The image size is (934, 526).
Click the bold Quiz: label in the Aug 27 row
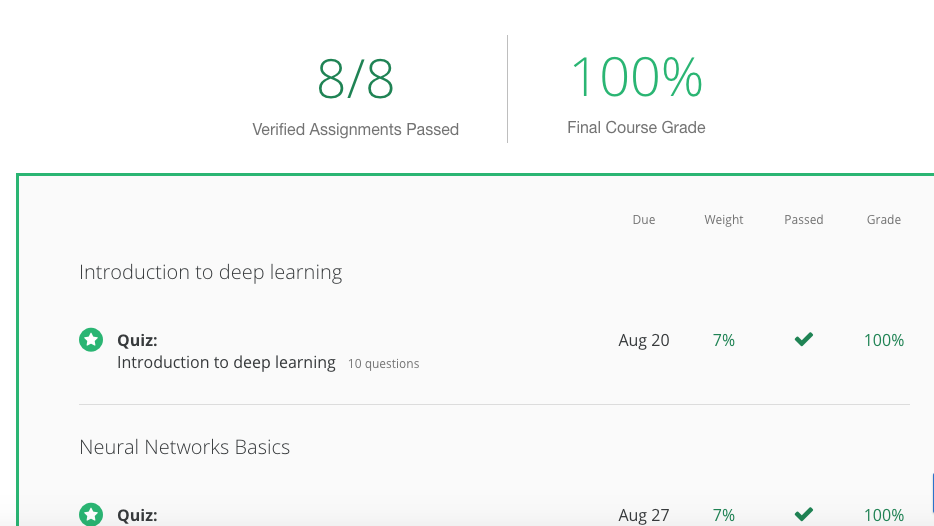click(137, 515)
